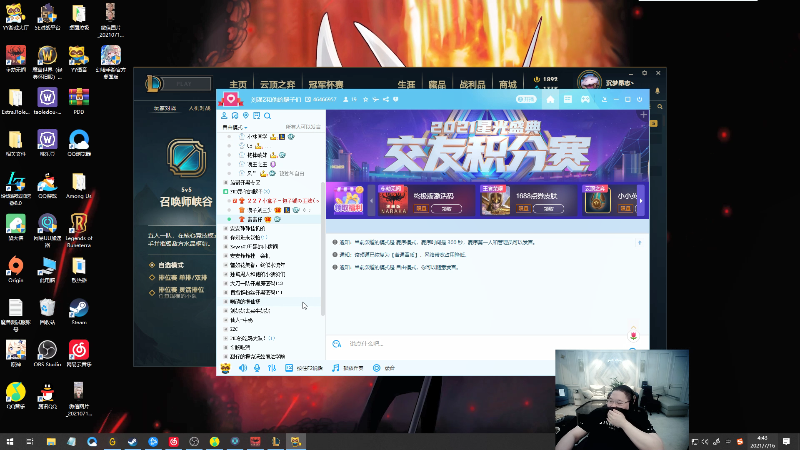Open the gamepad icon in YY title bar
Image resolution: width=800 pixels, height=450 pixels.
585,99
